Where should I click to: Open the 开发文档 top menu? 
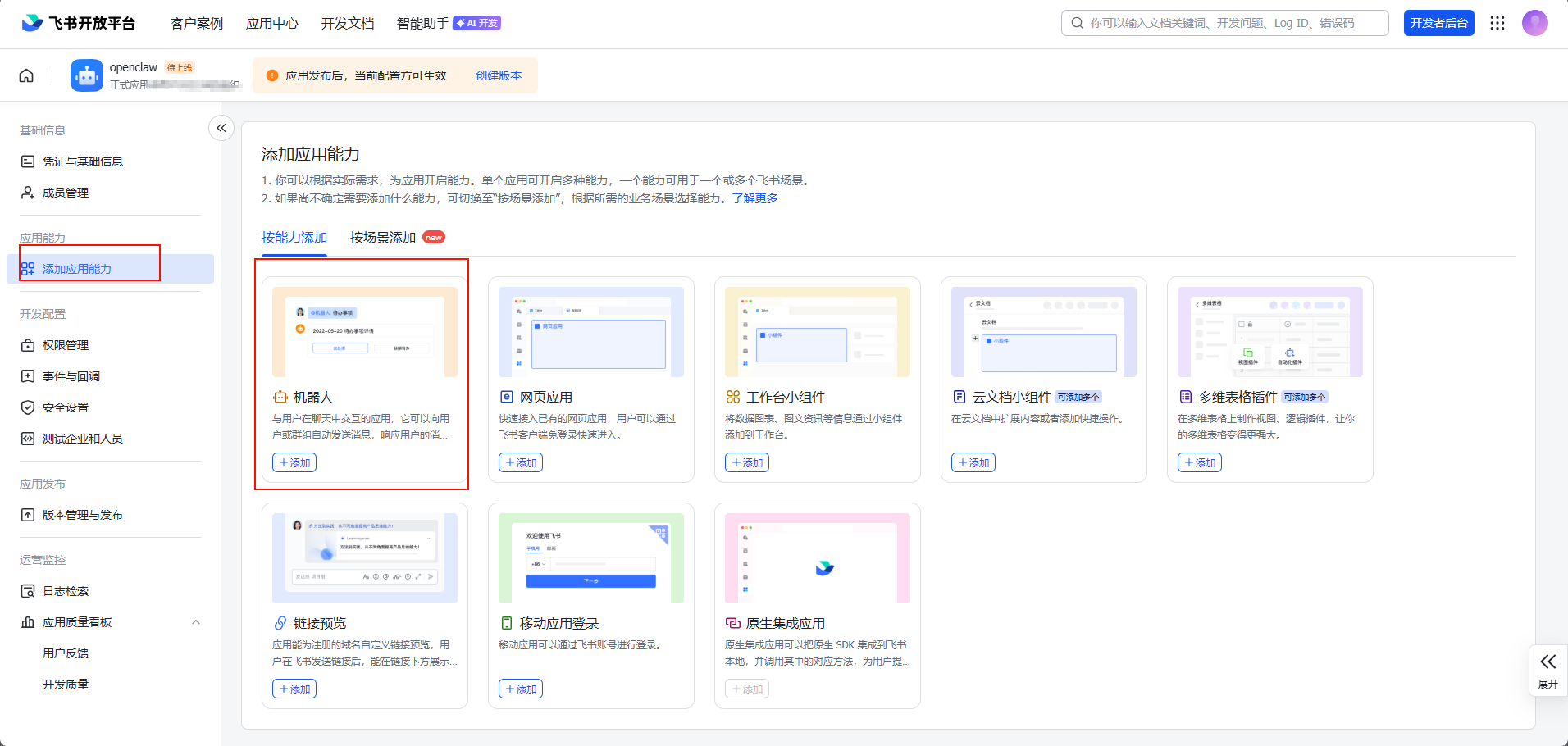pyautogui.click(x=348, y=23)
